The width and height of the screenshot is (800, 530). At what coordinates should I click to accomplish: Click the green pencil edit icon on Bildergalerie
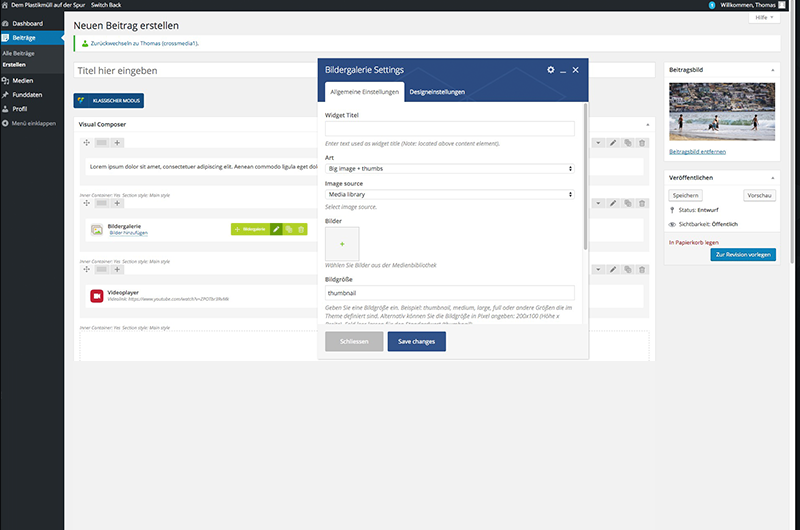pyautogui.click(x=276, y=229)
